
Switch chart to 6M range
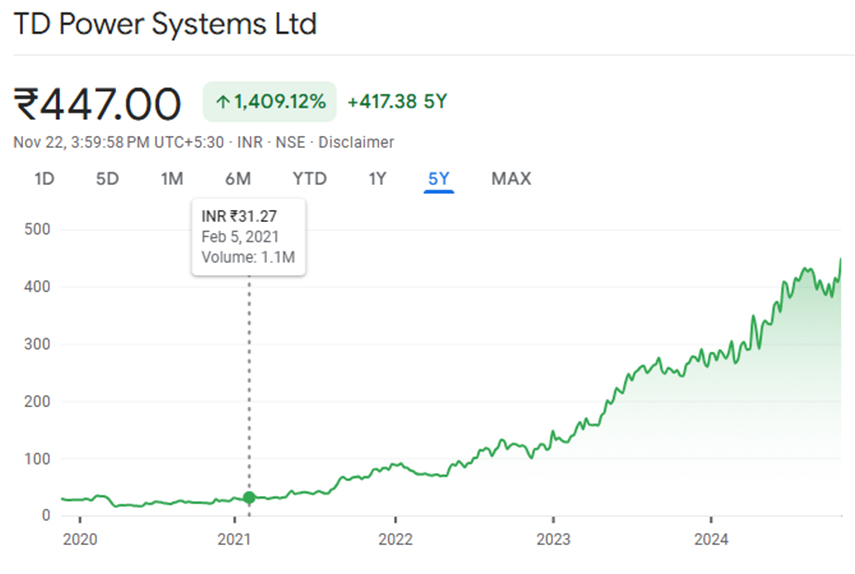238,179
